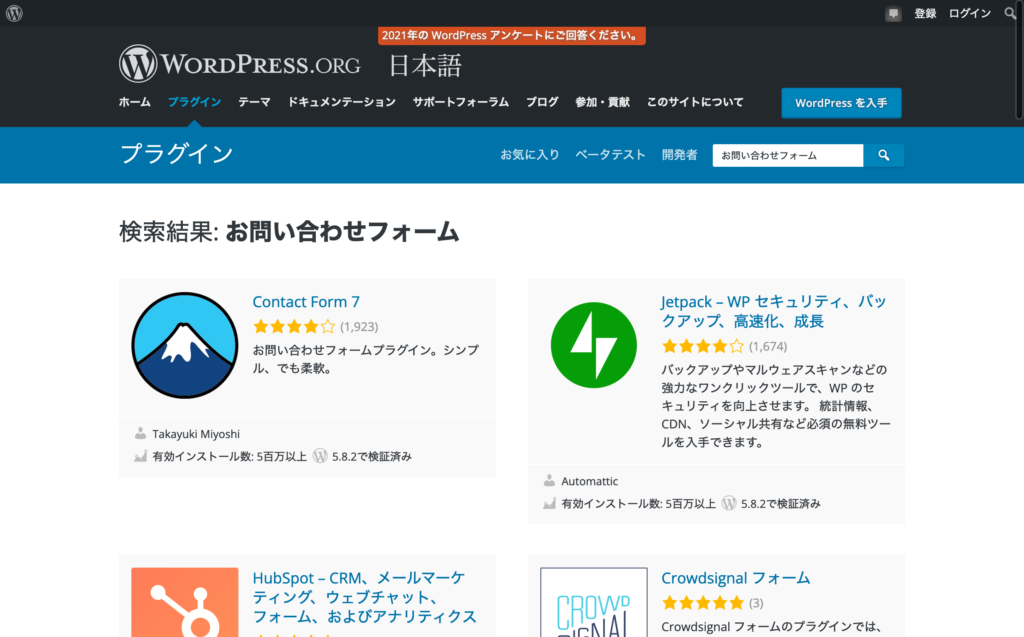Open the 開発者 link

click(679, 155)
